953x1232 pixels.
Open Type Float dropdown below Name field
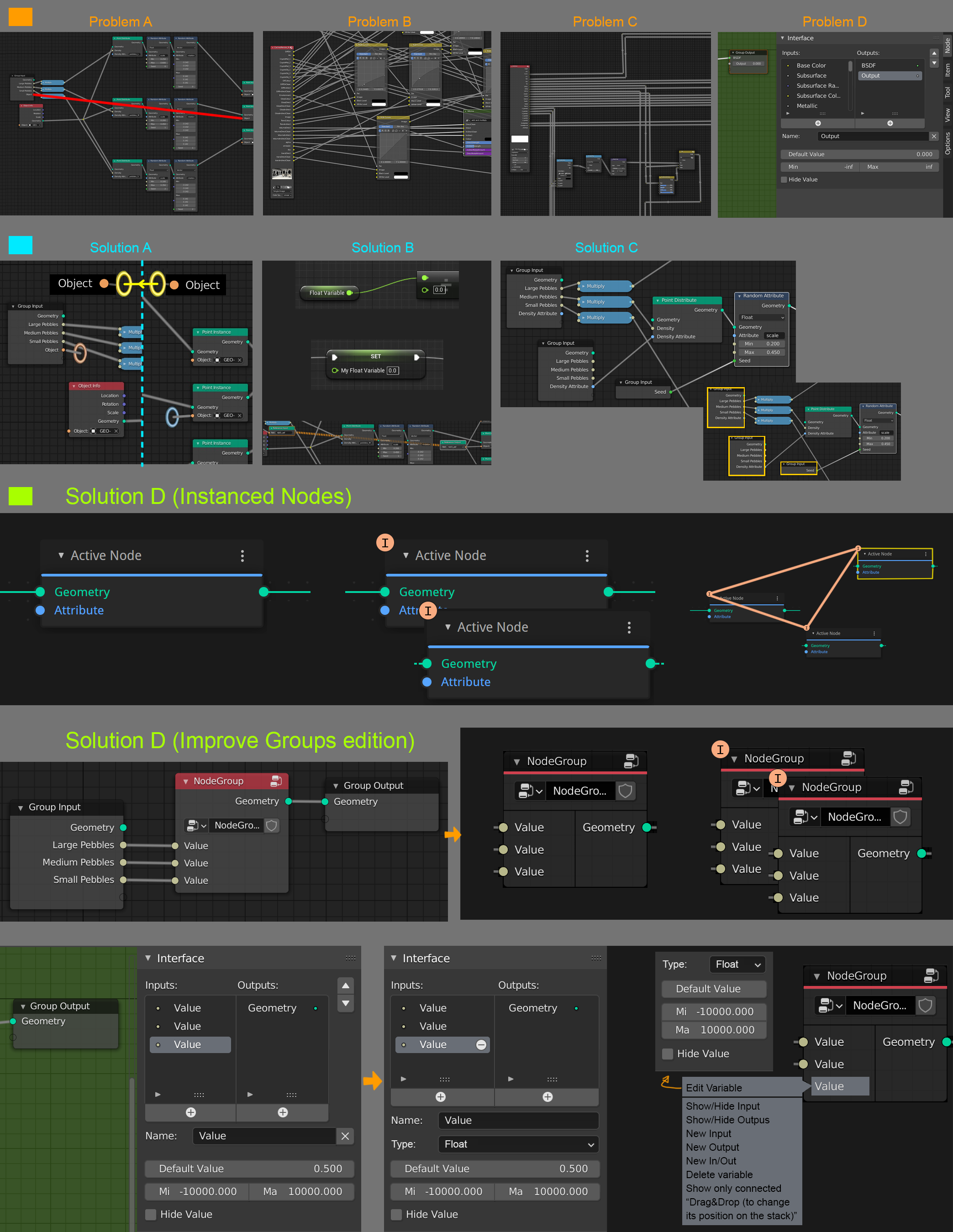pyautogui.click(x=519, y=1144)
